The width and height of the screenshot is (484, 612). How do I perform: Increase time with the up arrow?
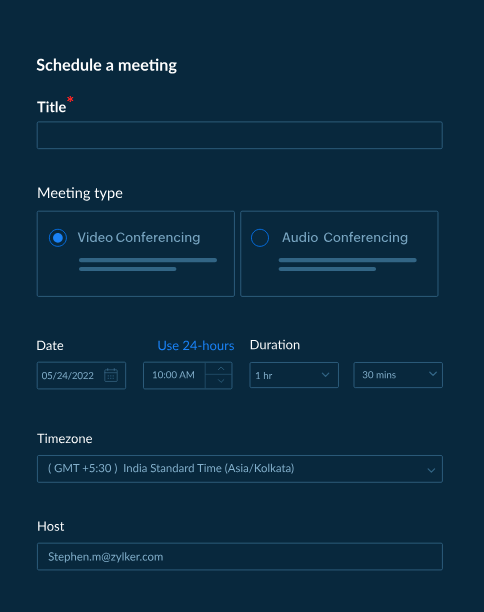pyautogui.click(x=221, y=369)
